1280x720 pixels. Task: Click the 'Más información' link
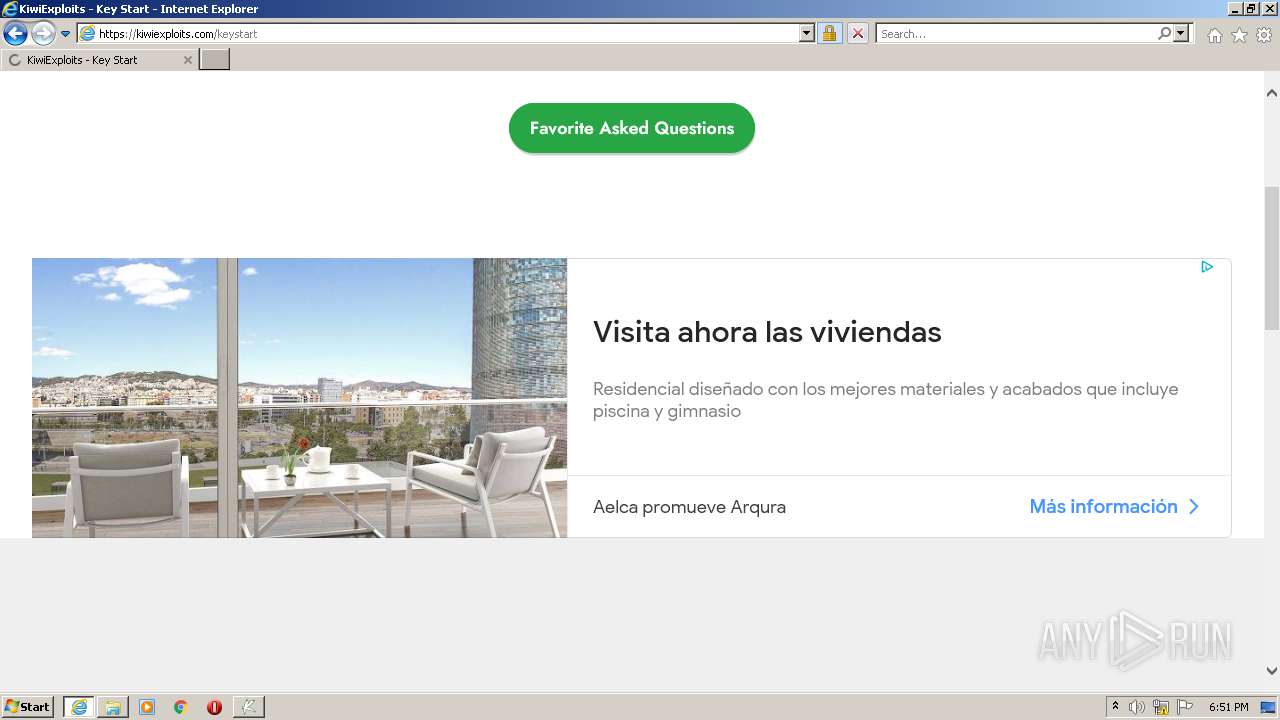(x=1103, y=506)
